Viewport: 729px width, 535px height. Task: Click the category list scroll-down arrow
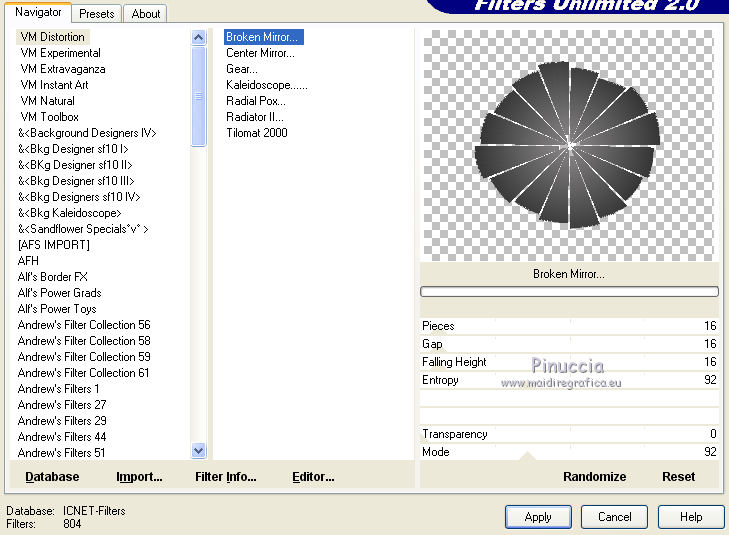tap(198, 451)
